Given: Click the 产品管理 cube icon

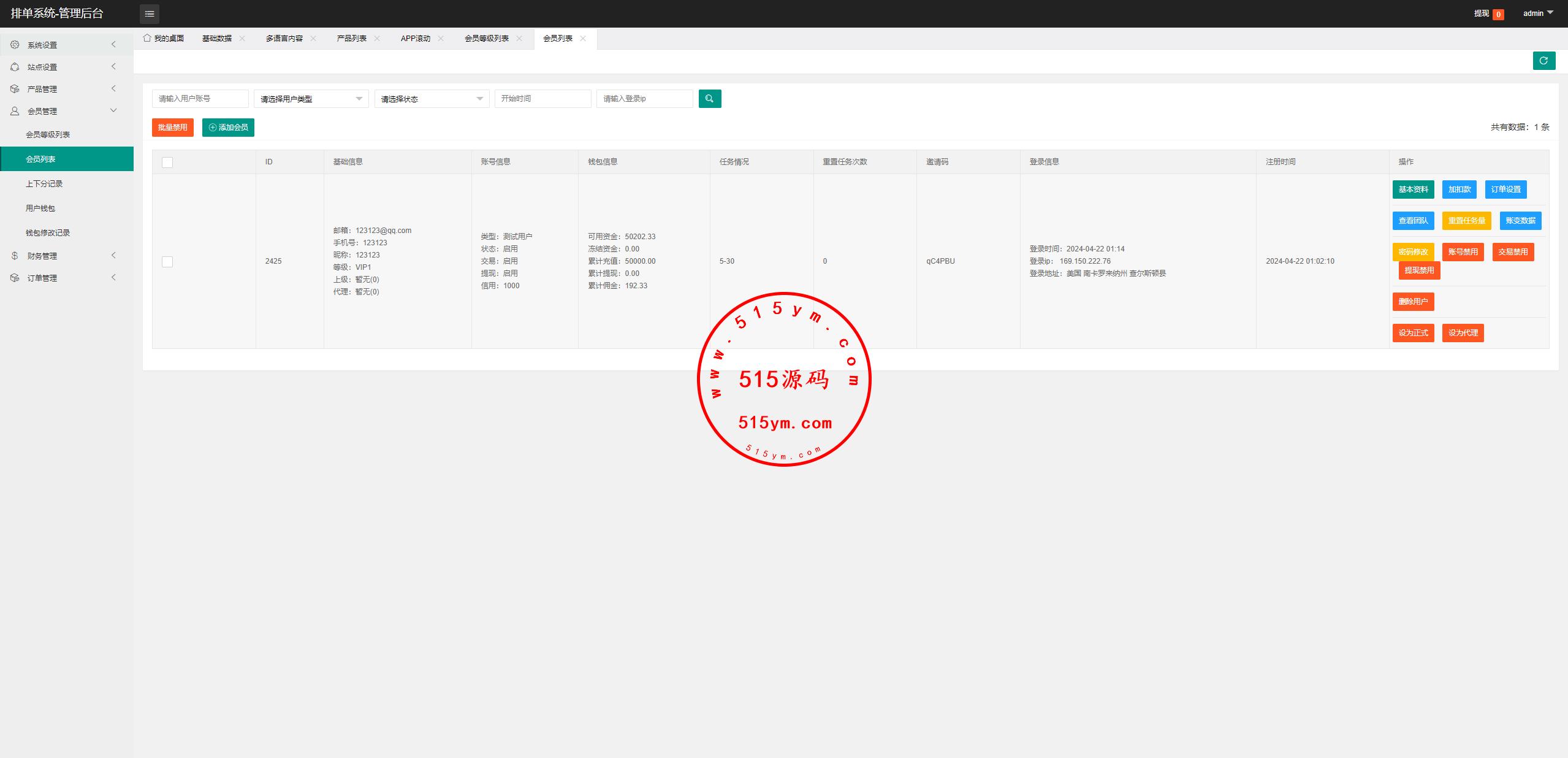Looking at the screenshot, I should click(x=15, y=89).
